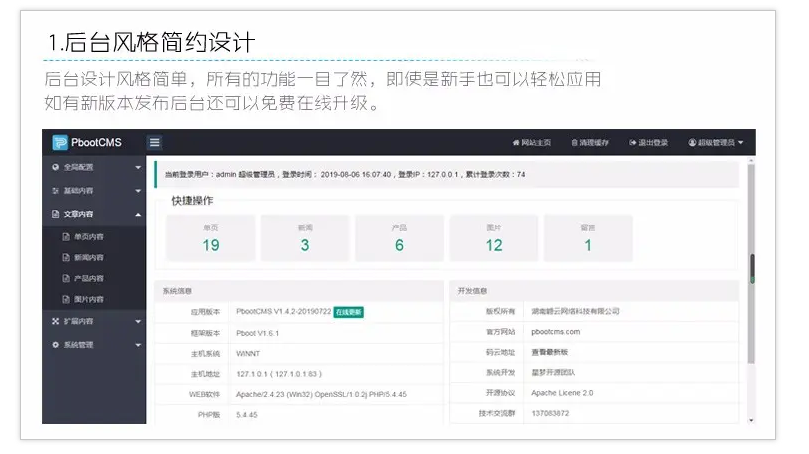Click the user avatar icon for 超级管理员
Image resolution: width=809 pixels, height=454 pixels.
(x=692, y=143)
